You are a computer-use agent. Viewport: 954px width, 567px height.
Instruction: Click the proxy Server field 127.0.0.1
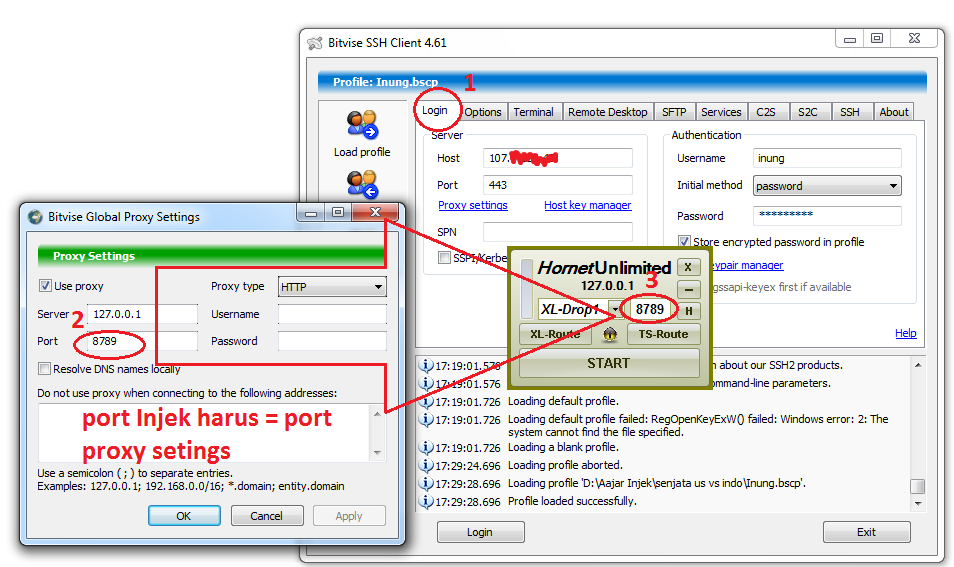(x=142, y=314)
